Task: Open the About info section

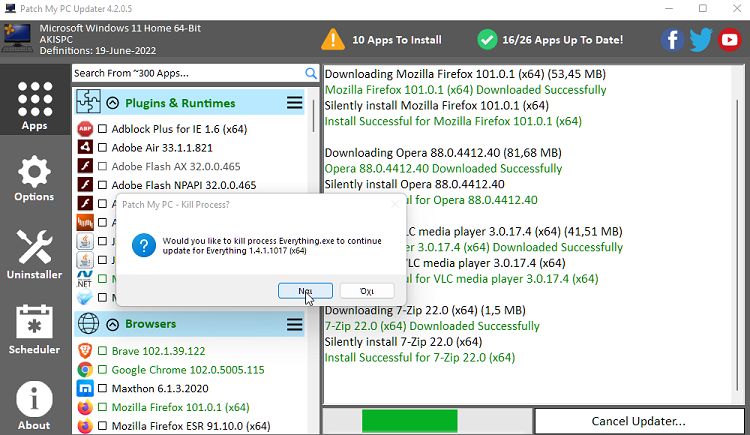Action: pos(34,405)
